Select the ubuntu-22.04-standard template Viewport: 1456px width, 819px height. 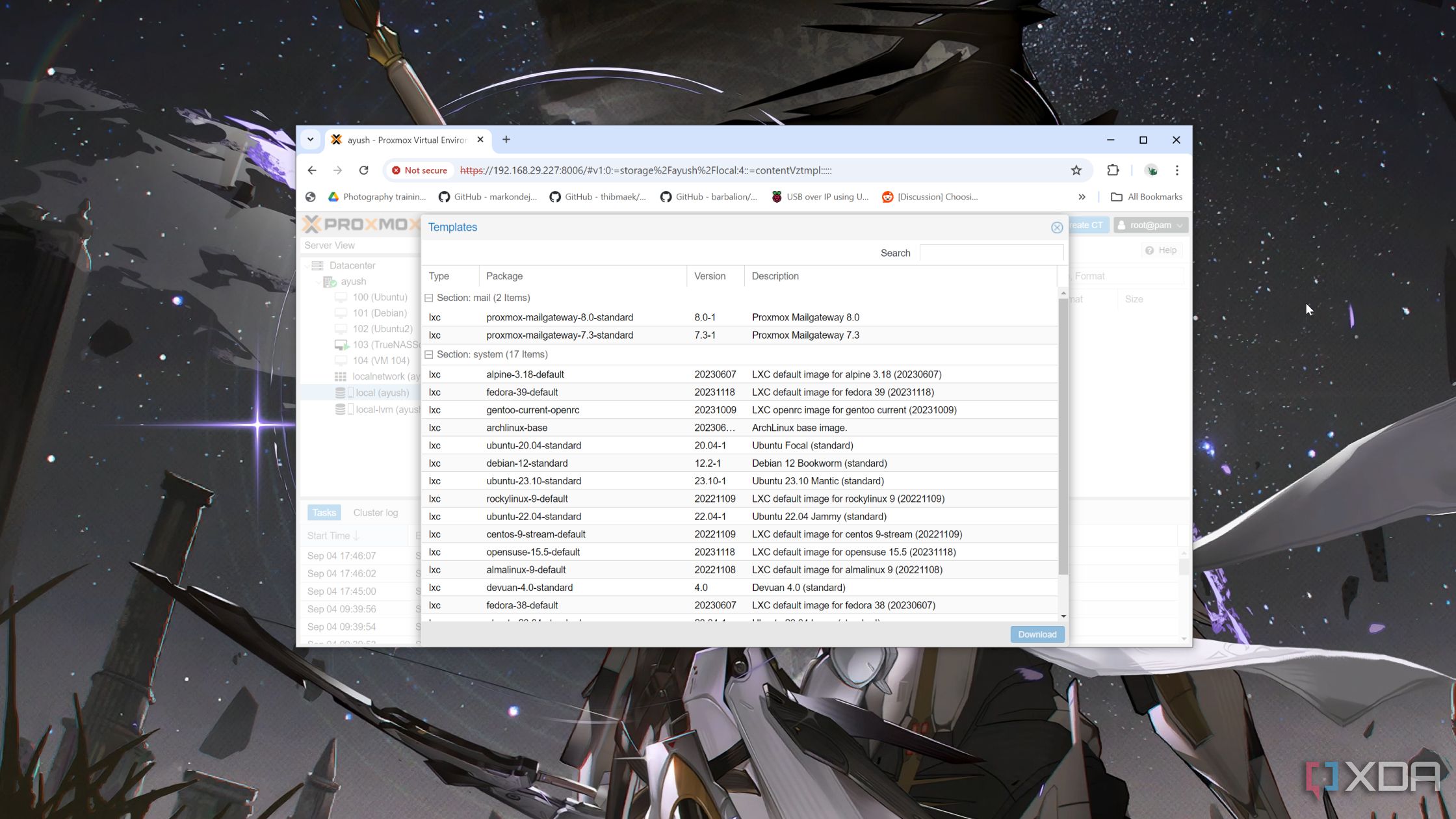point(740,517)
